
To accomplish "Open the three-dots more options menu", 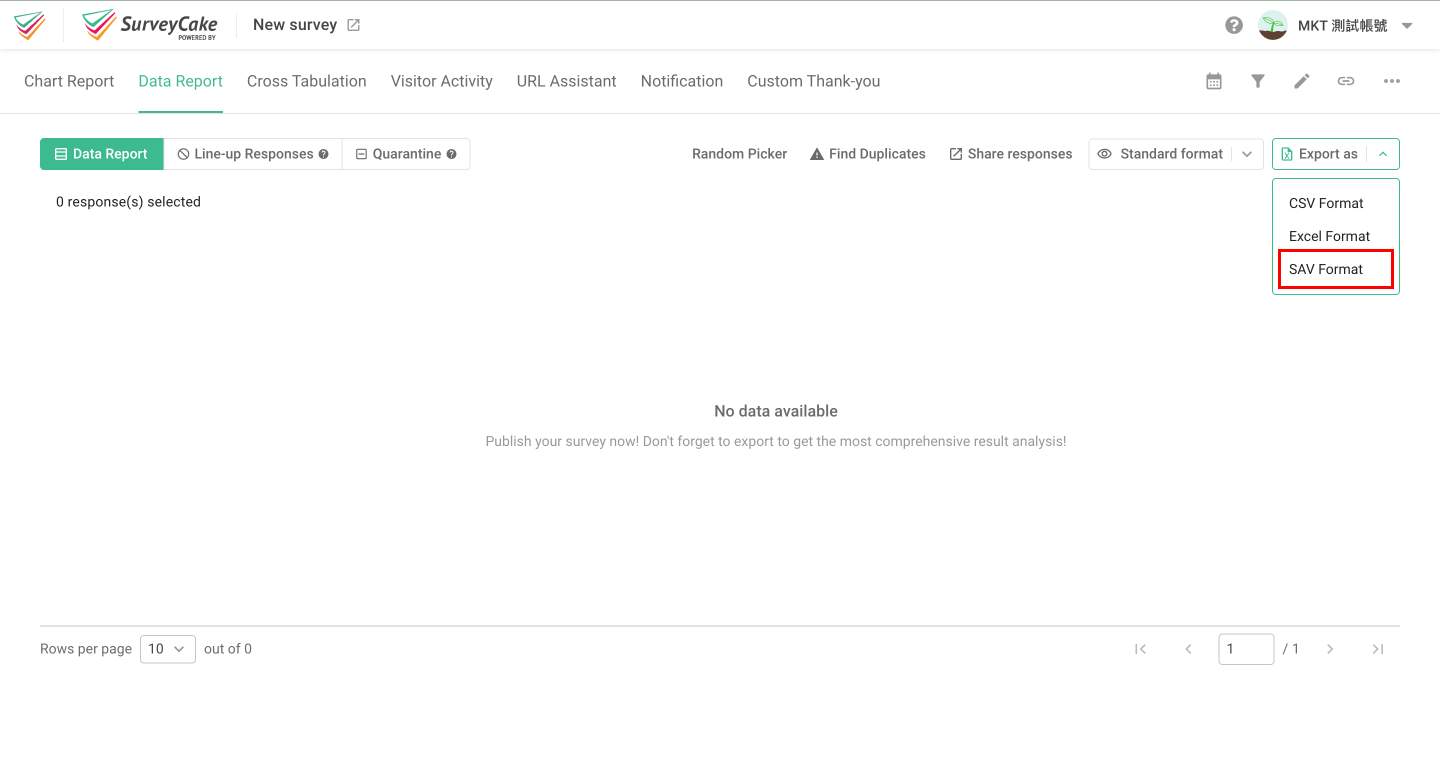I will point(1391,82).
